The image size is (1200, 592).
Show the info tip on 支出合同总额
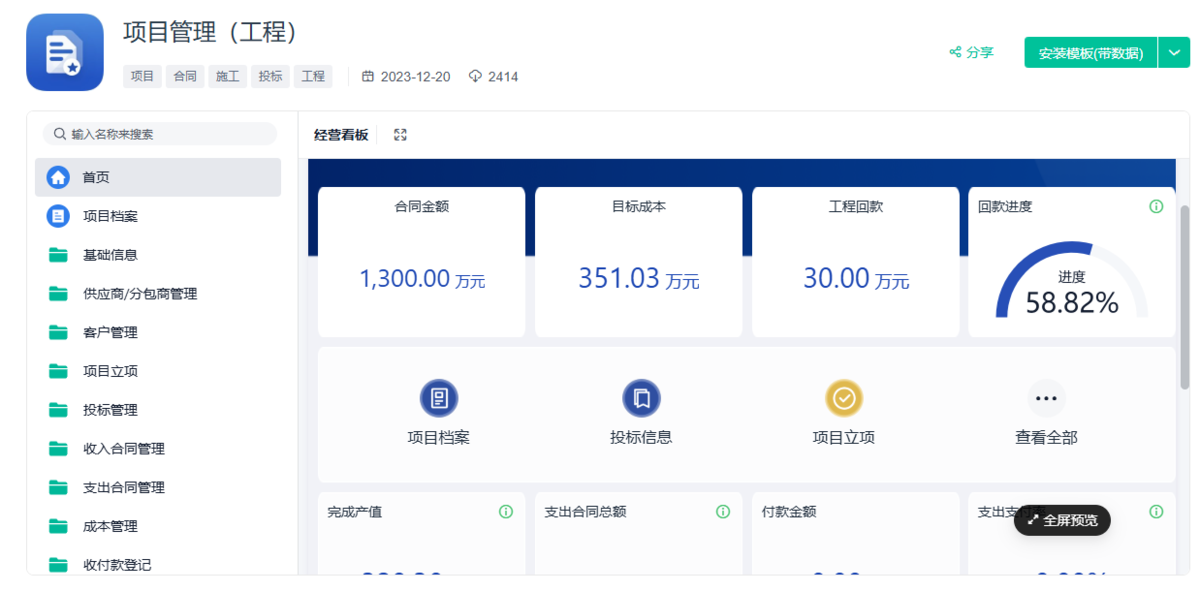click(722, 511)
